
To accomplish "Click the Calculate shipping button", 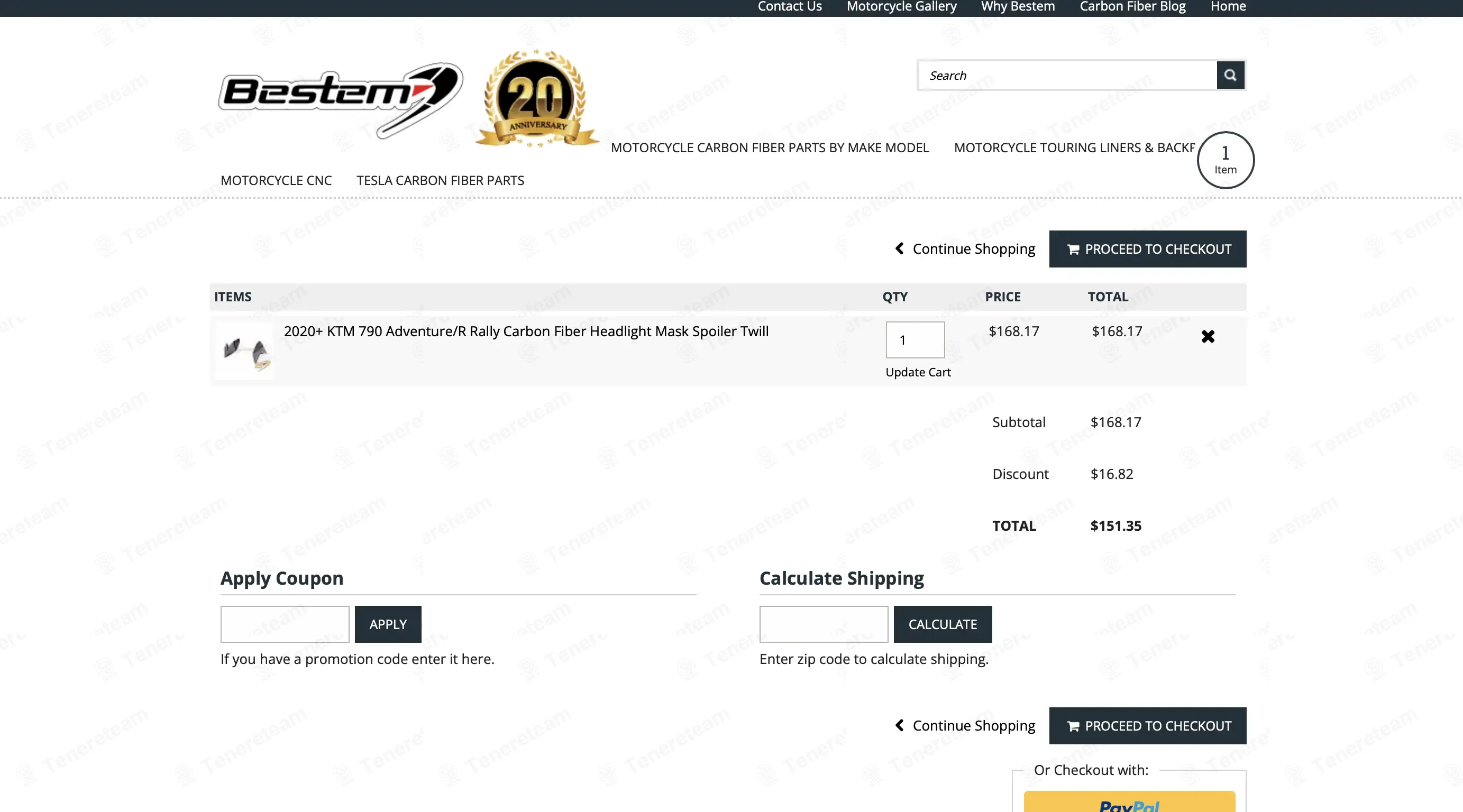I will [943, 624].
